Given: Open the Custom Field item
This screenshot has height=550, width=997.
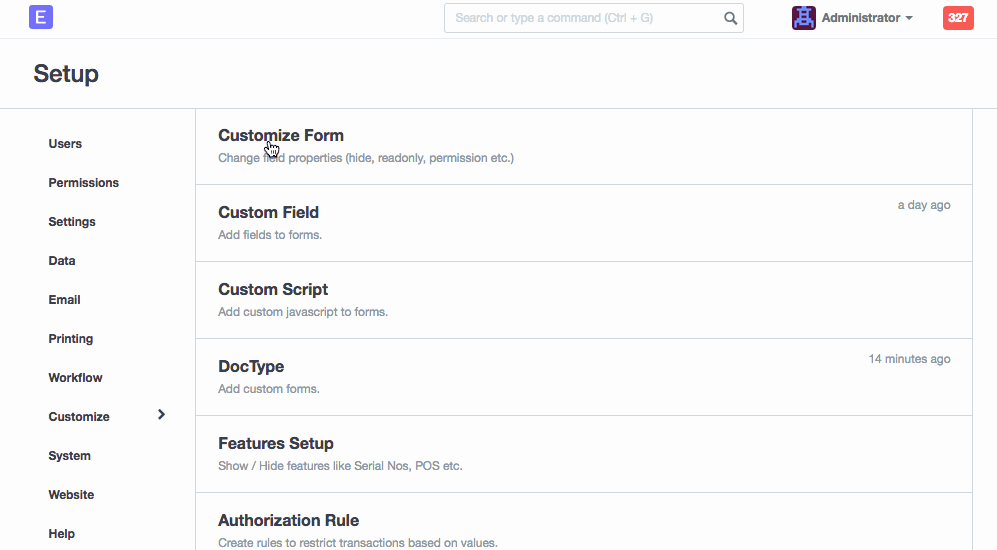Looking at the screenshot, I should point(268,213).
